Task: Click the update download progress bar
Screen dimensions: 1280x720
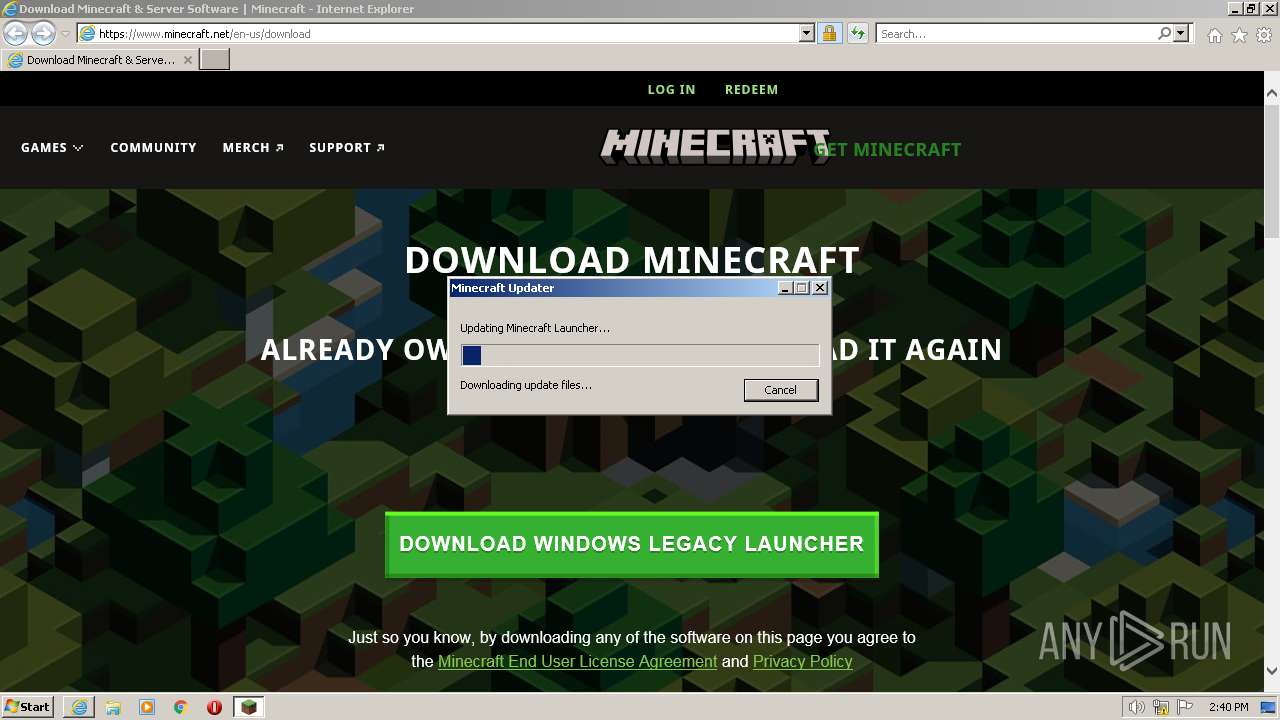Action: click(x=640, y=355)
